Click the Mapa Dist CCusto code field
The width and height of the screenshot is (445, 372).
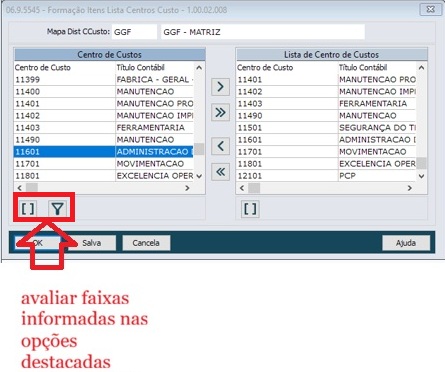point(134,32)
